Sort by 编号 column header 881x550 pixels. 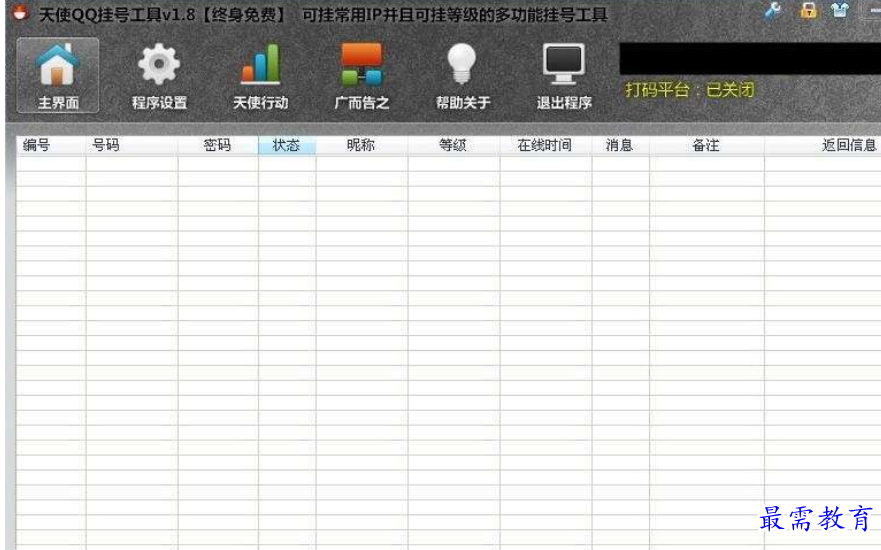(51, 146)
